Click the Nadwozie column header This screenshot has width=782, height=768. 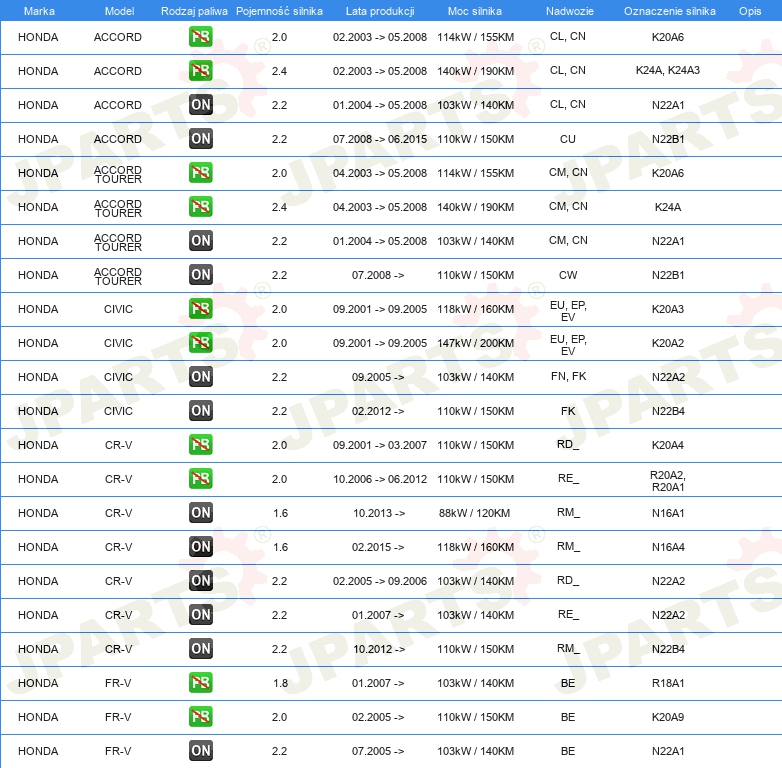click(570, 11)
